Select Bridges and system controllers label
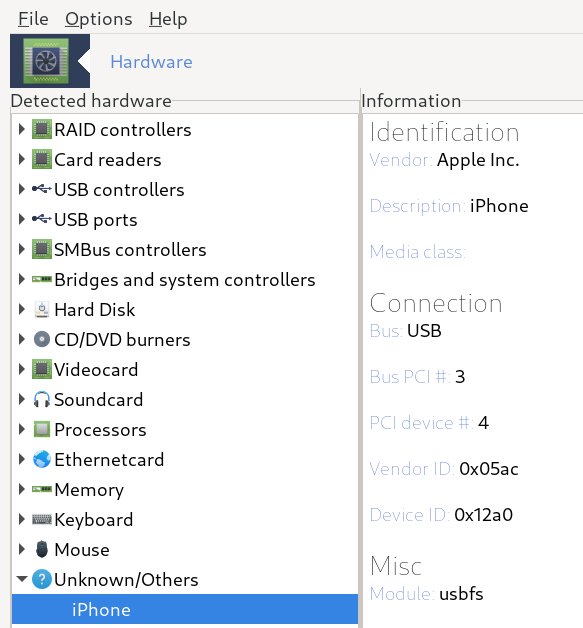This screenshot has width=583, height=628. pos(185,280)
